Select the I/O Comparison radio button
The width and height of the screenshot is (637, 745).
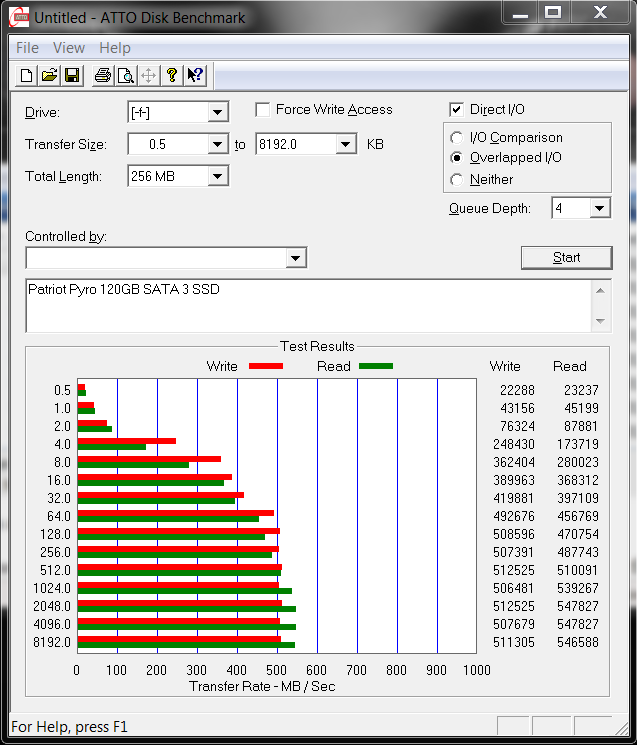click(457, 138)
